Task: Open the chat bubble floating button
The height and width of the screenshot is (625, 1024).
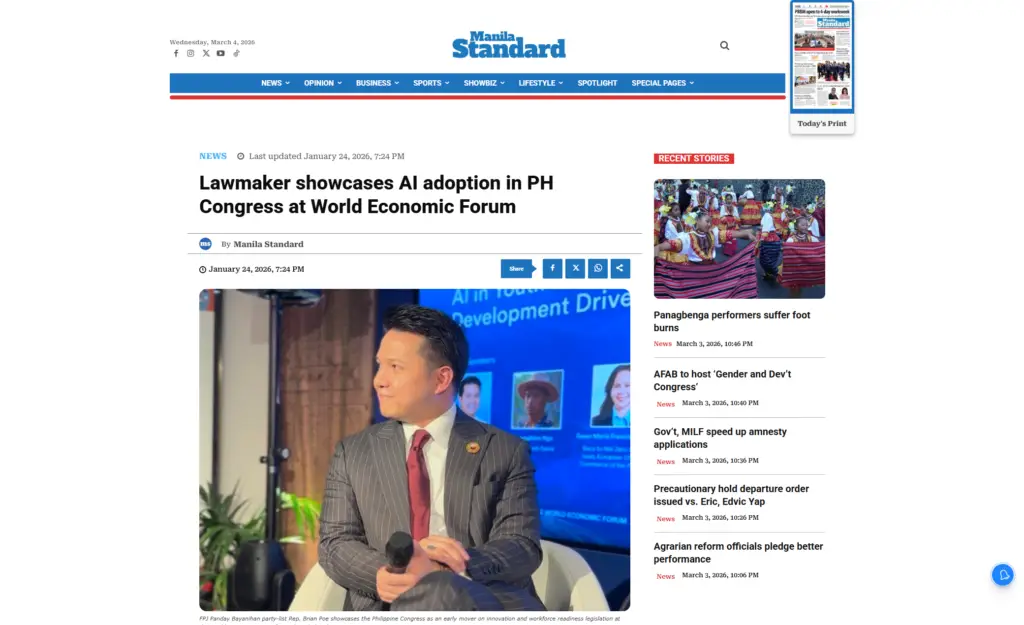Action: 1002,575
